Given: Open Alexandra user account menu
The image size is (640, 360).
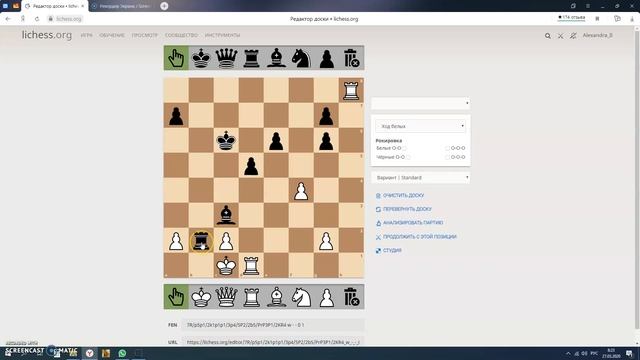Looking at the screenshot, I should 598,36.
